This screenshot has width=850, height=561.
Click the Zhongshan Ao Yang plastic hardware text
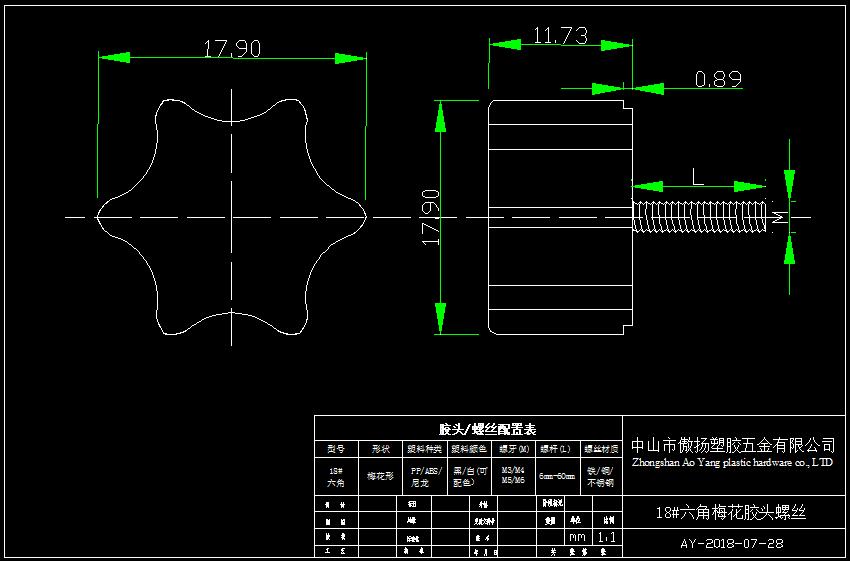click(x=732, y=462)
